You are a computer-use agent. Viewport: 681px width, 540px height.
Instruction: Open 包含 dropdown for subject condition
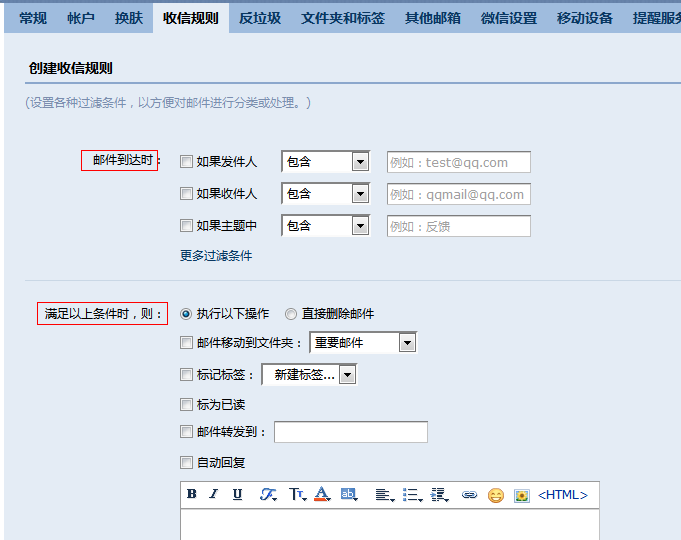(x=326, y=226)
